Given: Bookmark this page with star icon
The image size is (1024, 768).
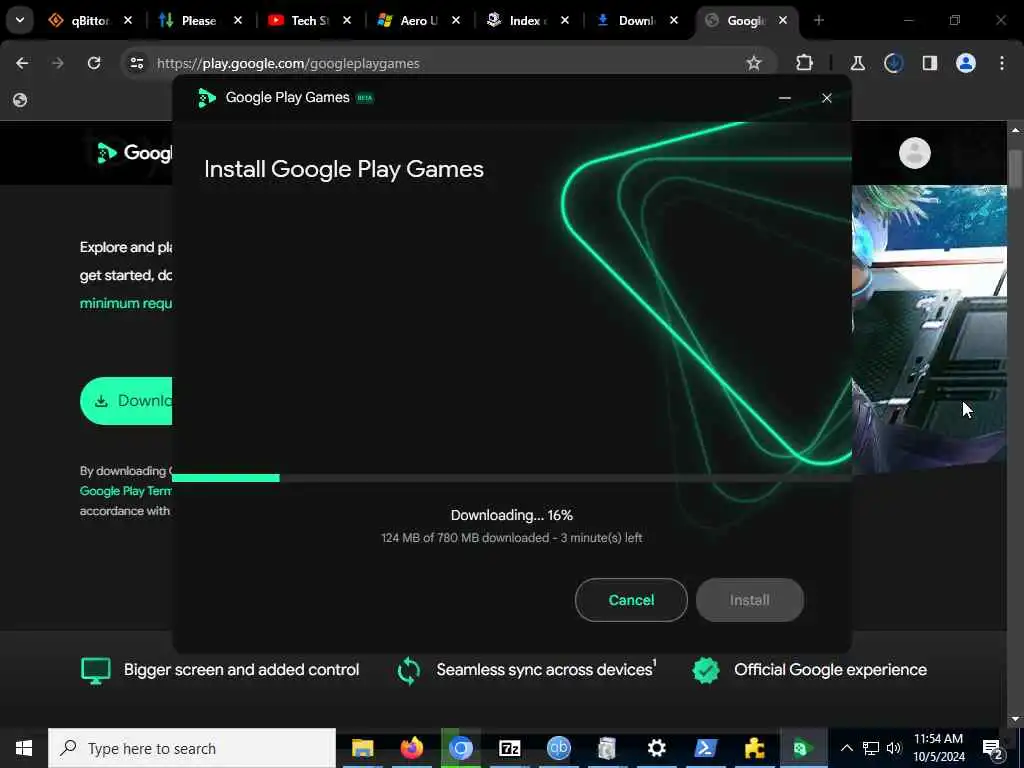Looking at the screenshot, I should pos(754,63).
